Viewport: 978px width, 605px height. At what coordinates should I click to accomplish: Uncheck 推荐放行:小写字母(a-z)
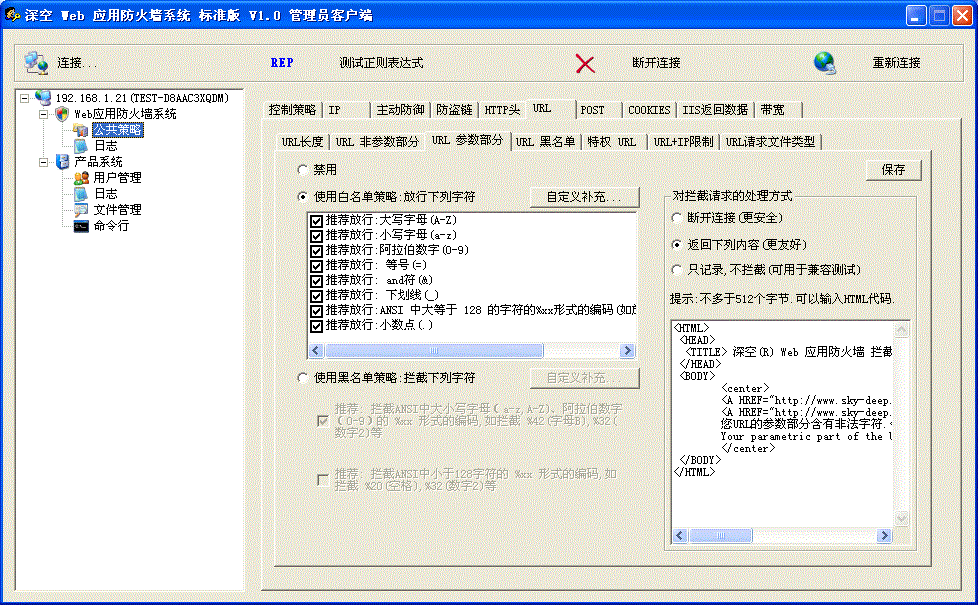316,236
